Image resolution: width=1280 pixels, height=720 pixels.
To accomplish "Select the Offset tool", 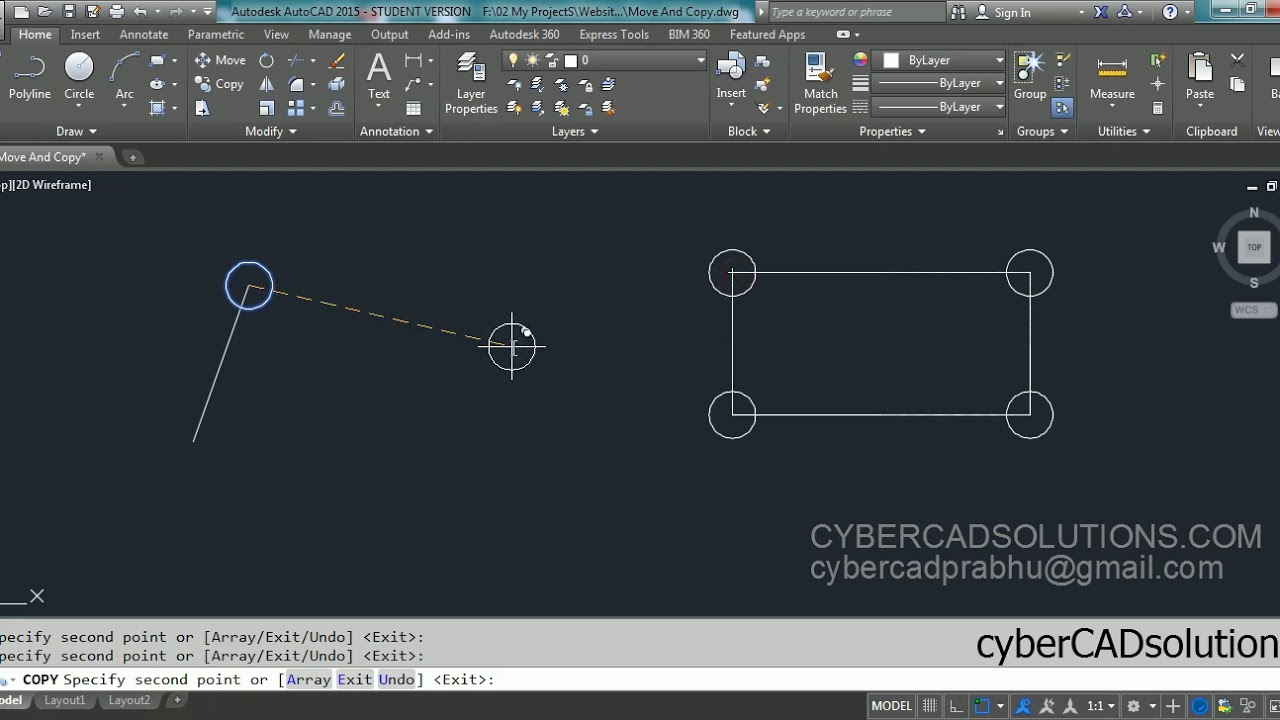I will 337,108.
